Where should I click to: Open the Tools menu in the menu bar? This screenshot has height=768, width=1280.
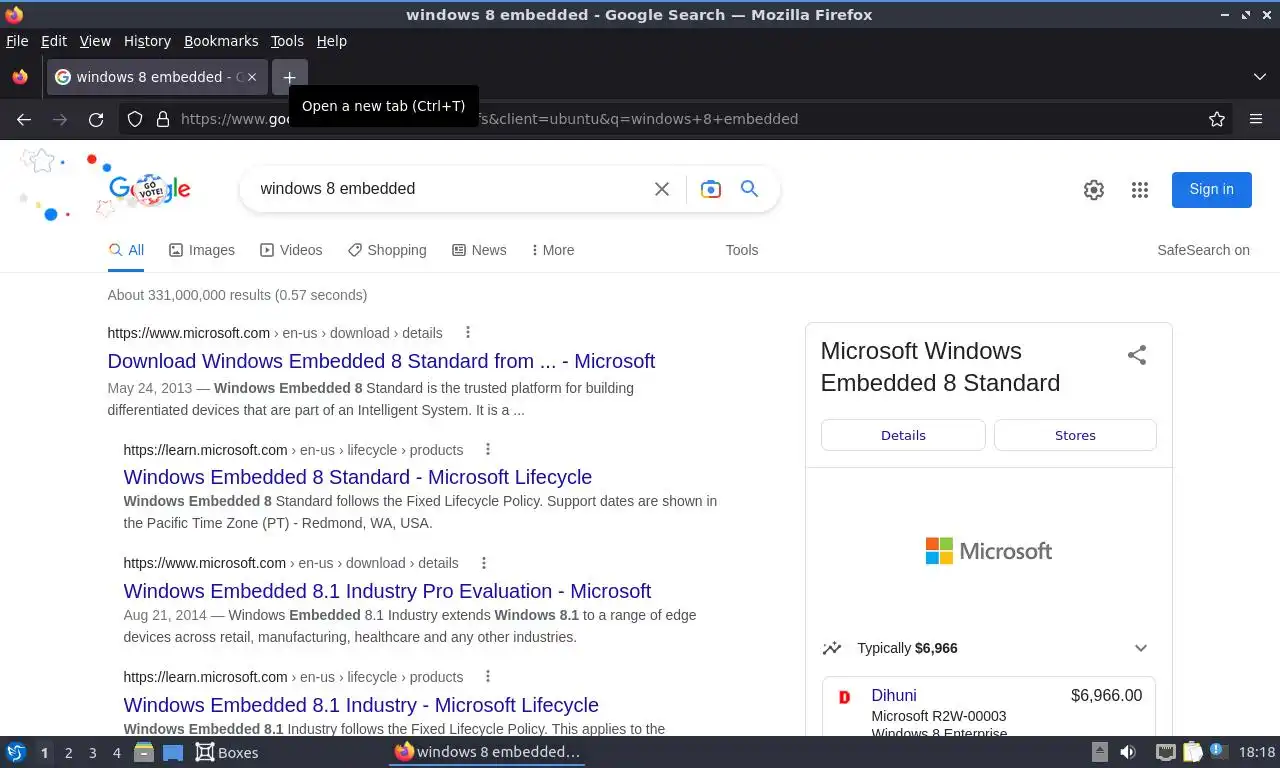(287, 41)
